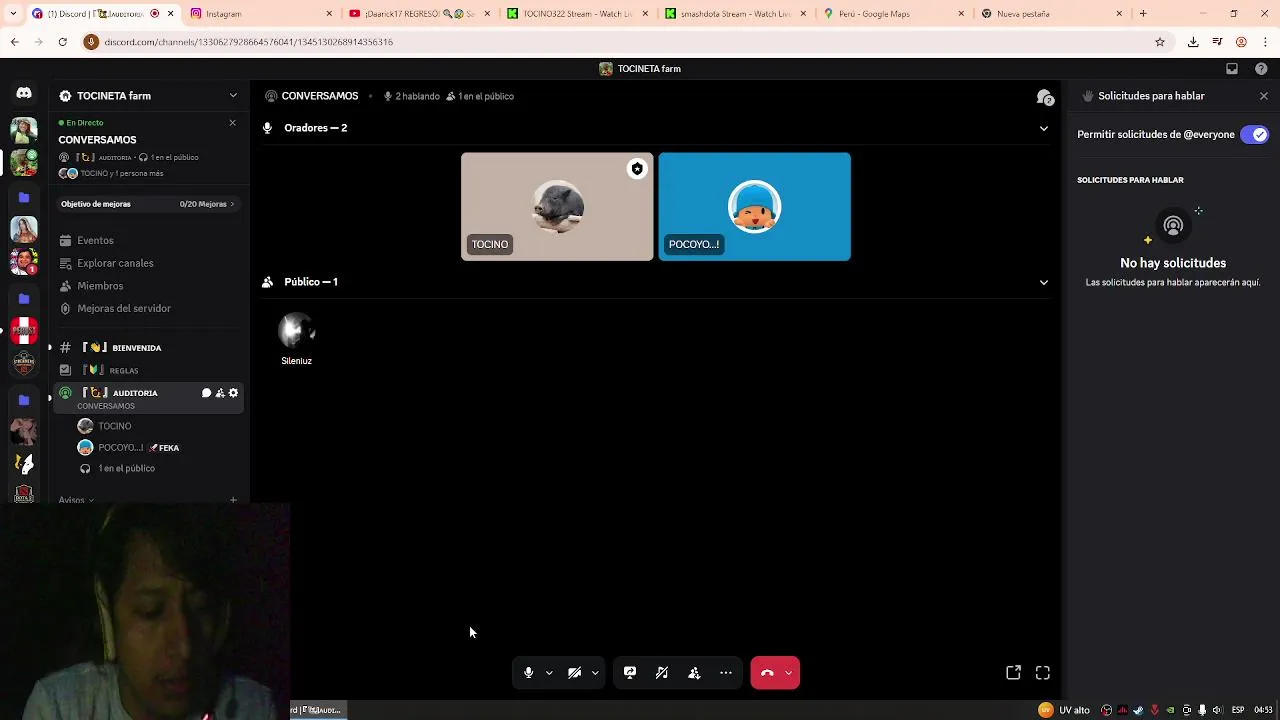
Task: Open first server folder in server list
Action: [24, 198]
